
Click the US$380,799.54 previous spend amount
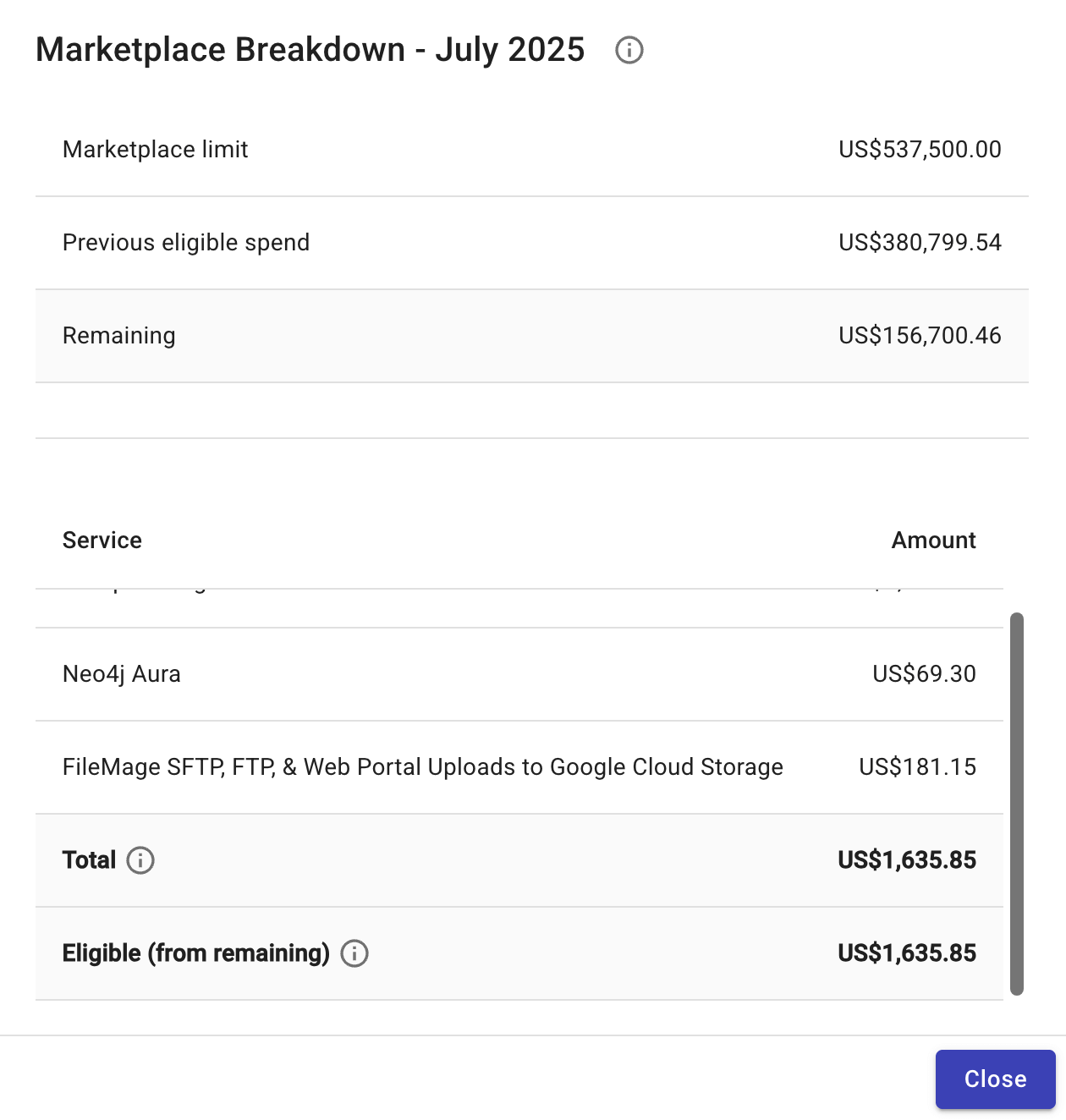920,243
